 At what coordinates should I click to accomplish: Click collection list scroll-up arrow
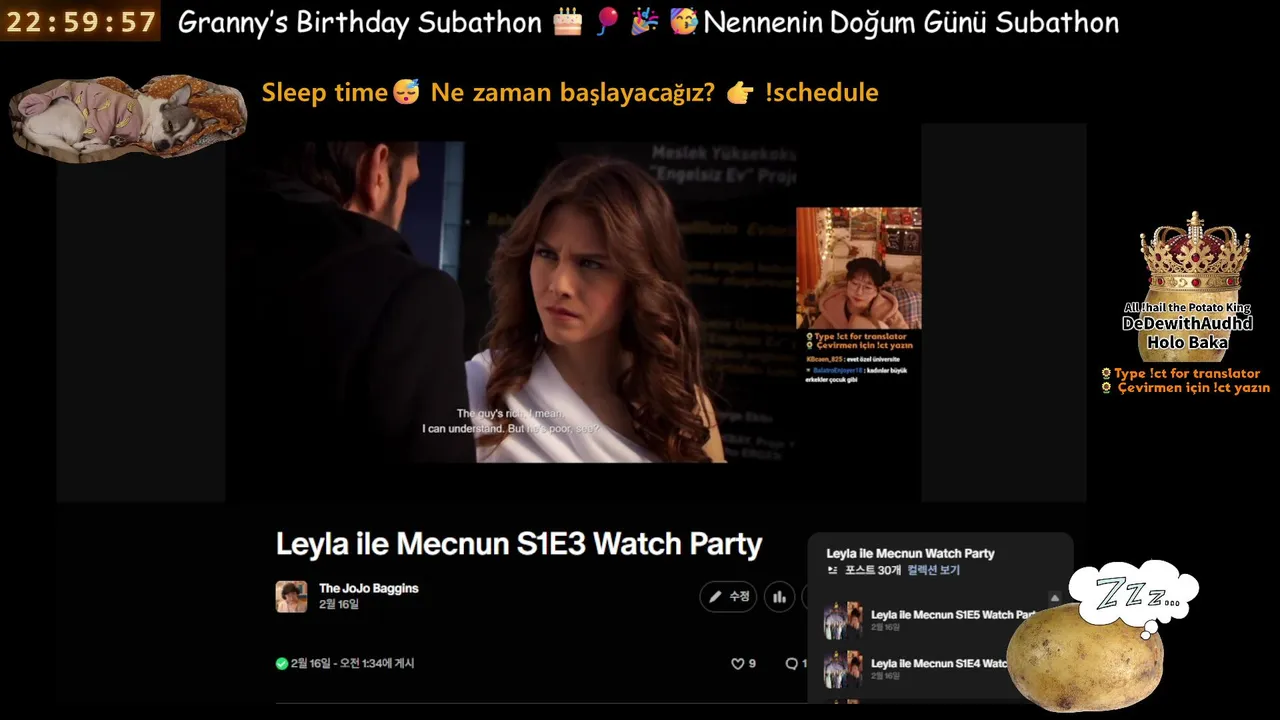(x=1054, y=598)
